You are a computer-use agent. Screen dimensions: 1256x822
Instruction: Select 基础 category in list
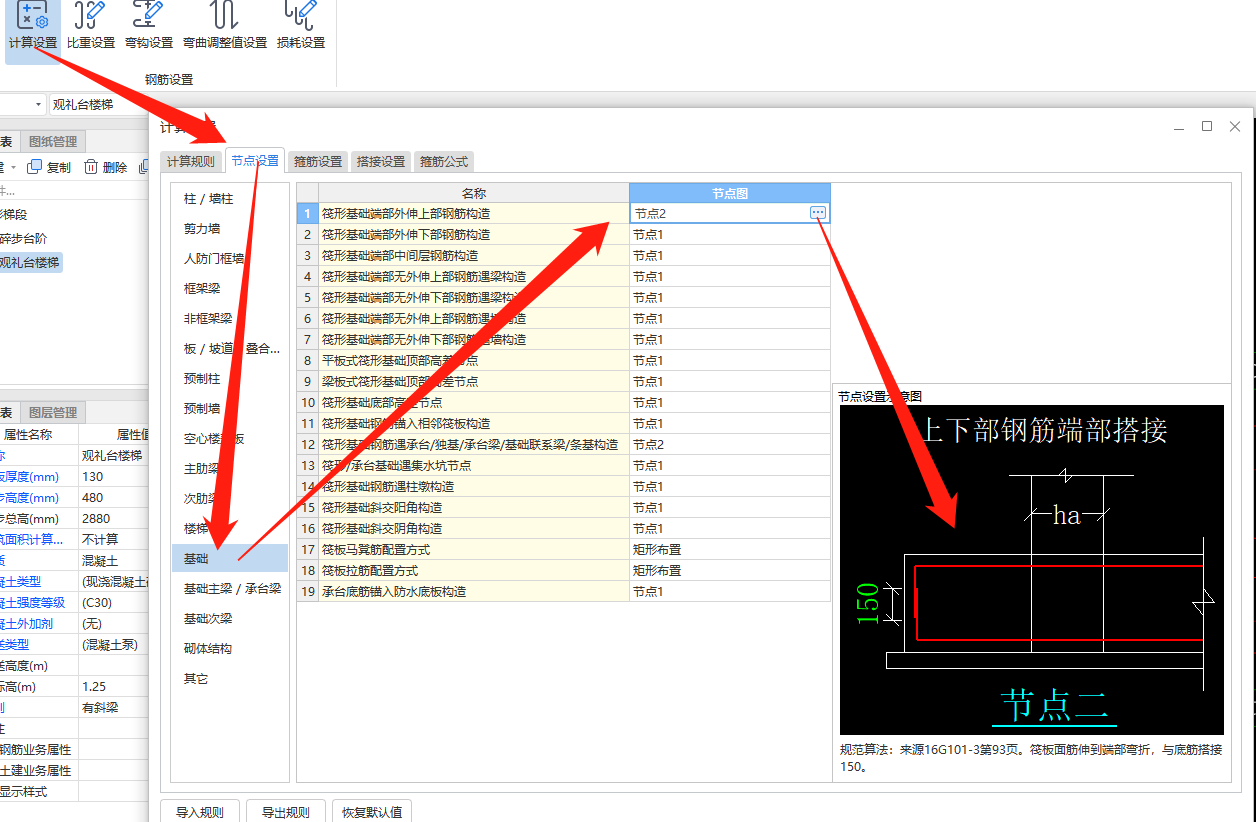tap(229, 558)
